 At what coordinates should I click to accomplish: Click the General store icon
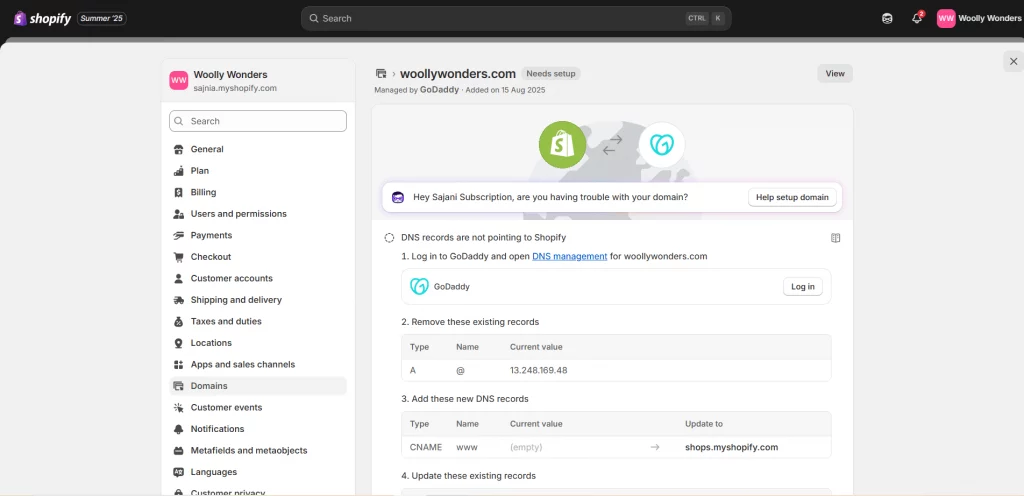click(x=178, y=149)
